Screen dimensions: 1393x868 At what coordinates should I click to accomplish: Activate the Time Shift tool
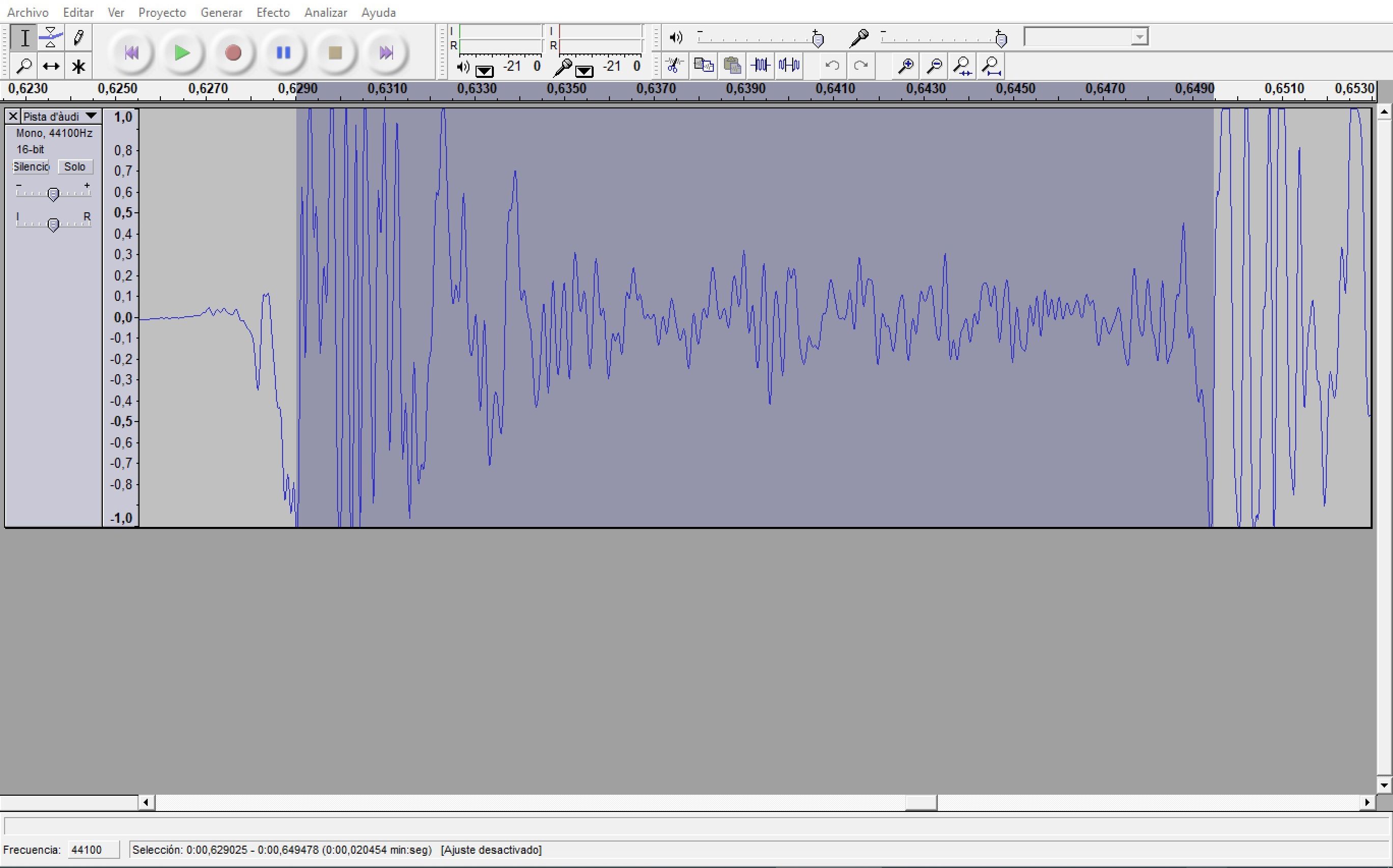(x=50, y=67)
